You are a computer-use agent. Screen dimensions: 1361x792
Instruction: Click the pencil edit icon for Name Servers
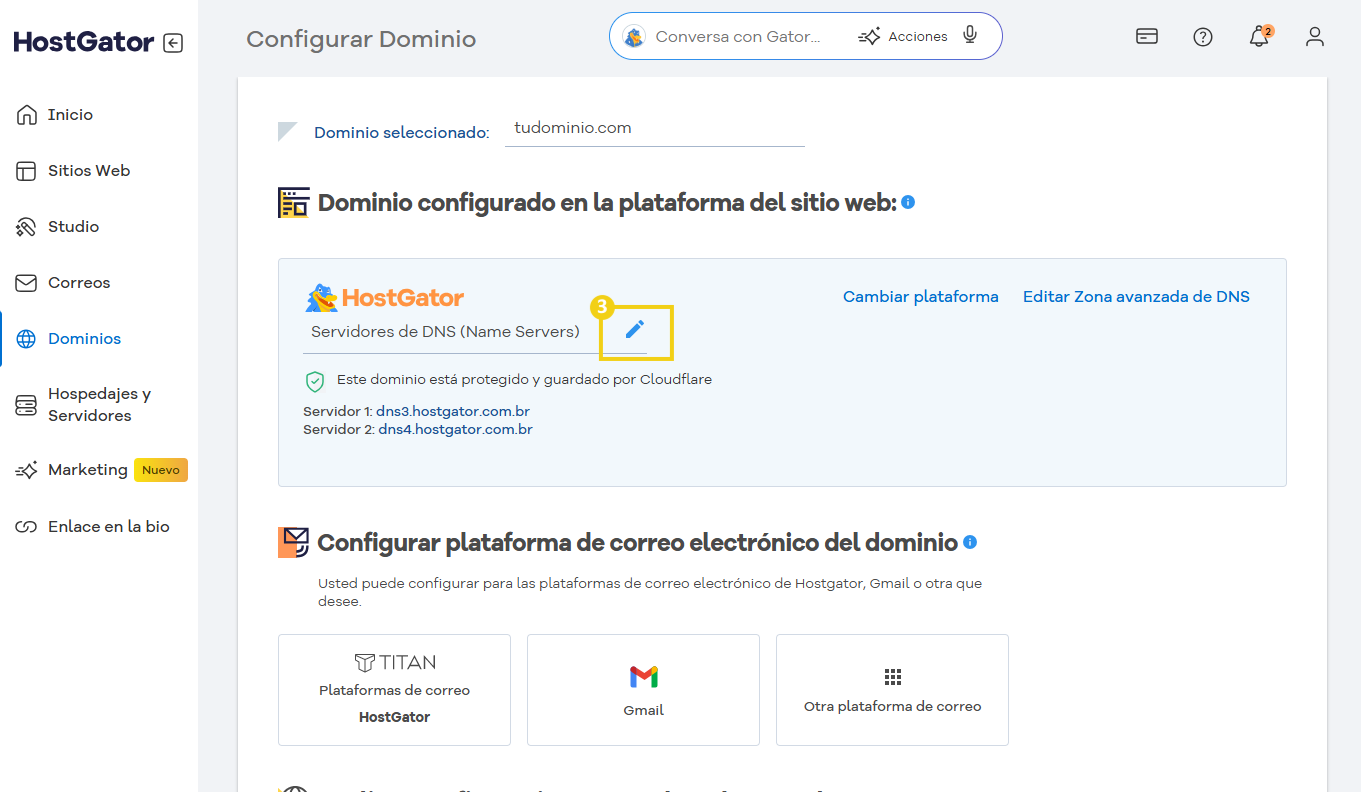(x=636, y=330)
